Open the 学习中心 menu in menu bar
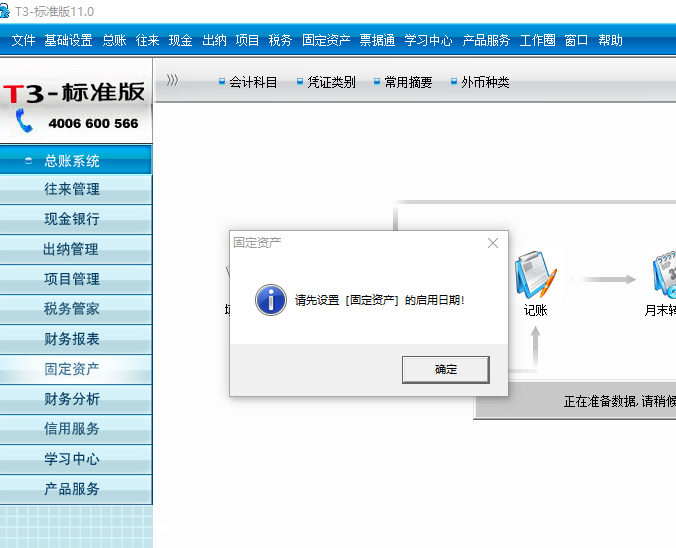Screen dimensions: 676x548 pos(428,40)
